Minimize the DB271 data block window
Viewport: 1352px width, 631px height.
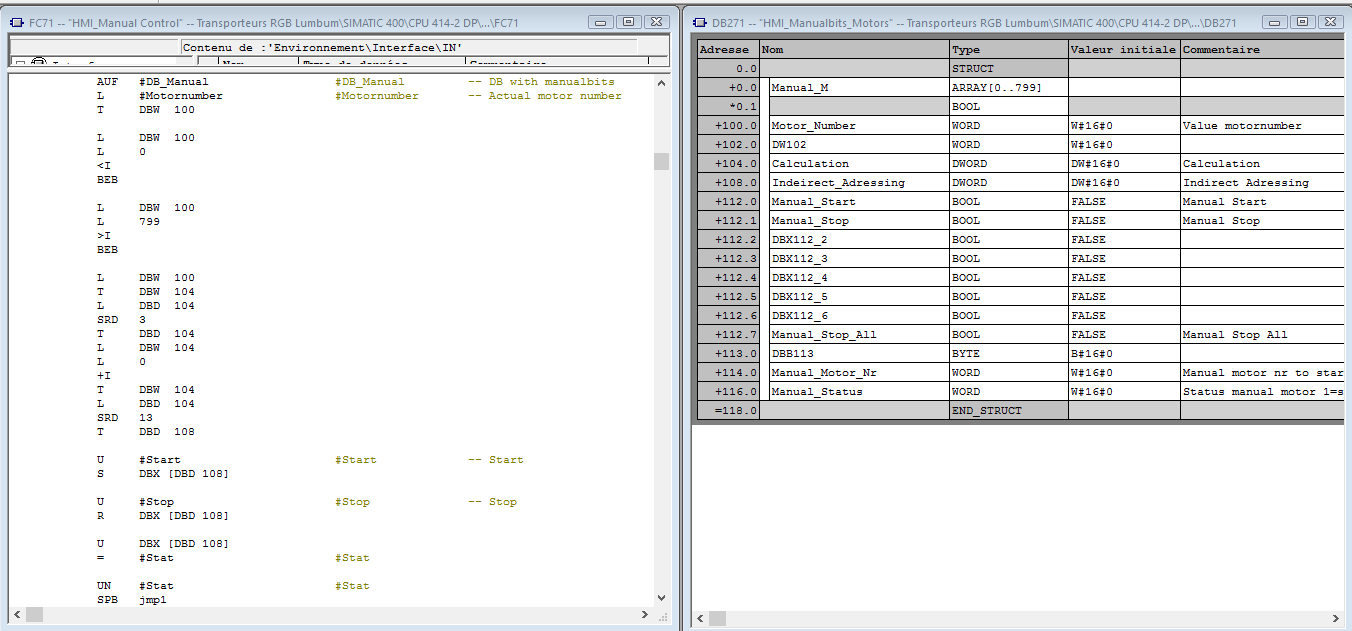[x=1274, y=21]
